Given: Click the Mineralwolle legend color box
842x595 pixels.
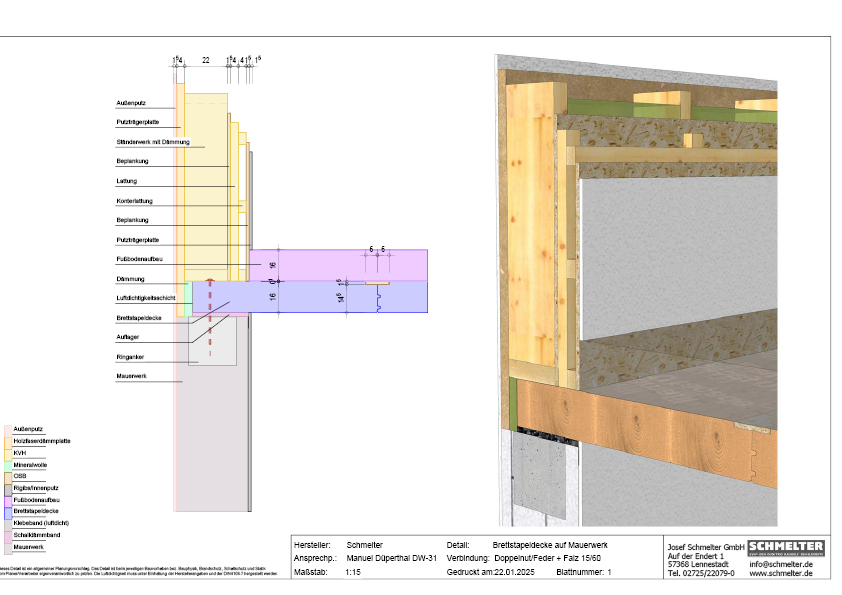Looking at the screenshot, I should [x=7, y=465].
